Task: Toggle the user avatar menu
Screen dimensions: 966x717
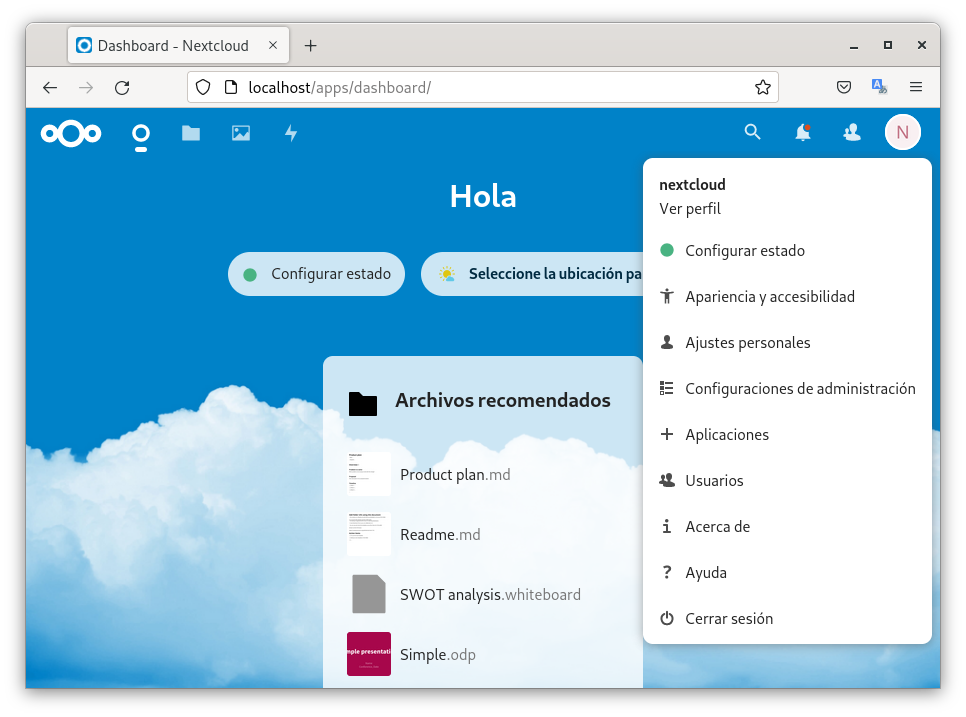Action: [902, 132]
